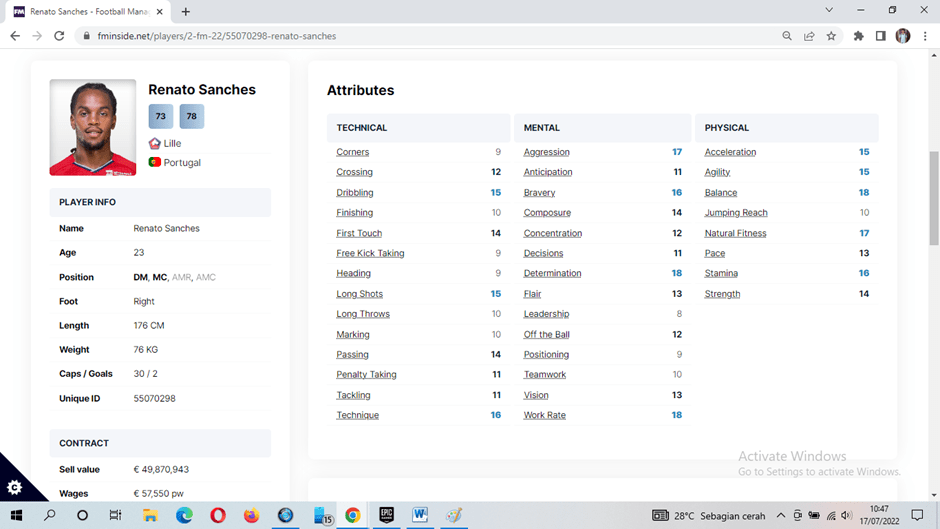Open the Chrome extensions puzzle icon

858,36
